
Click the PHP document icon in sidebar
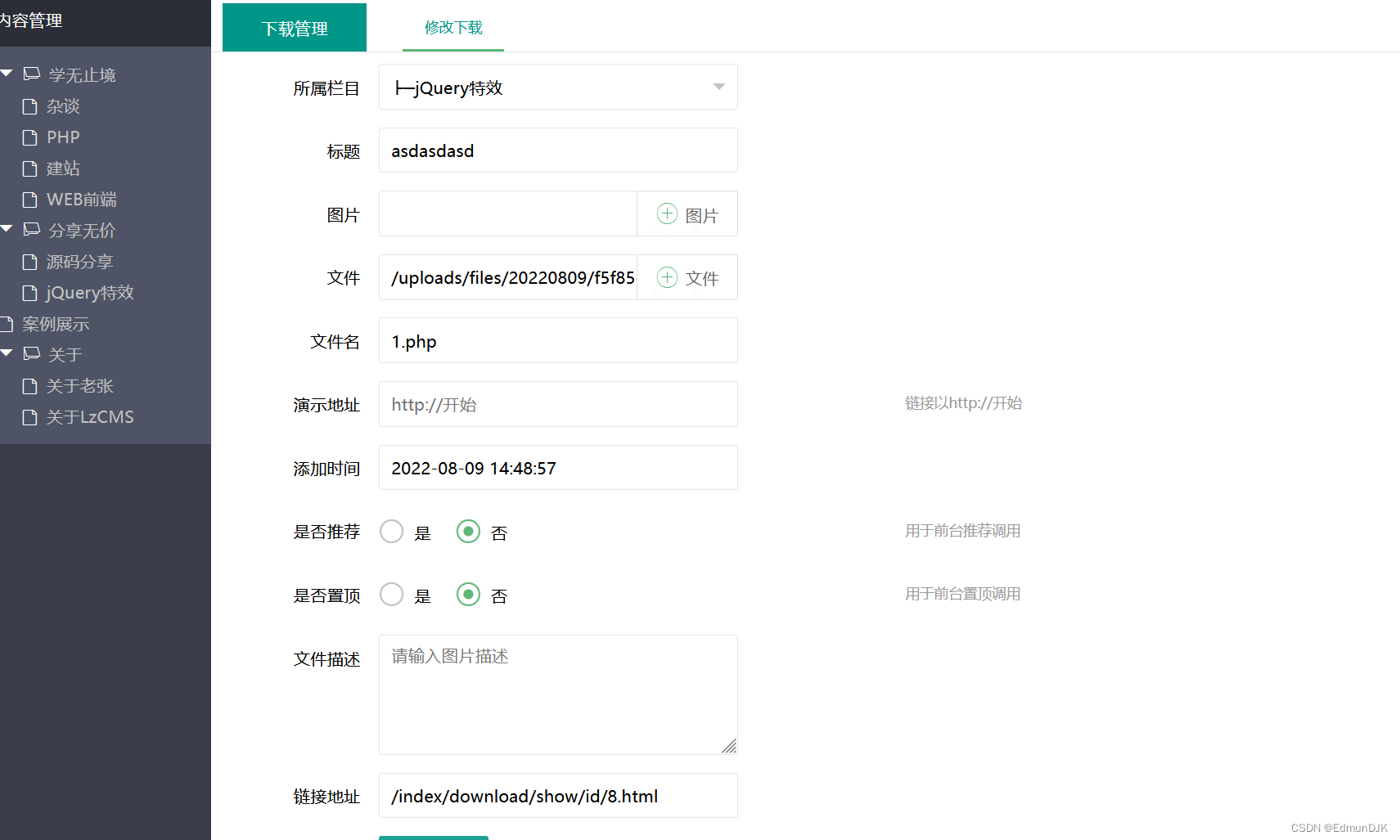[29, 137]
